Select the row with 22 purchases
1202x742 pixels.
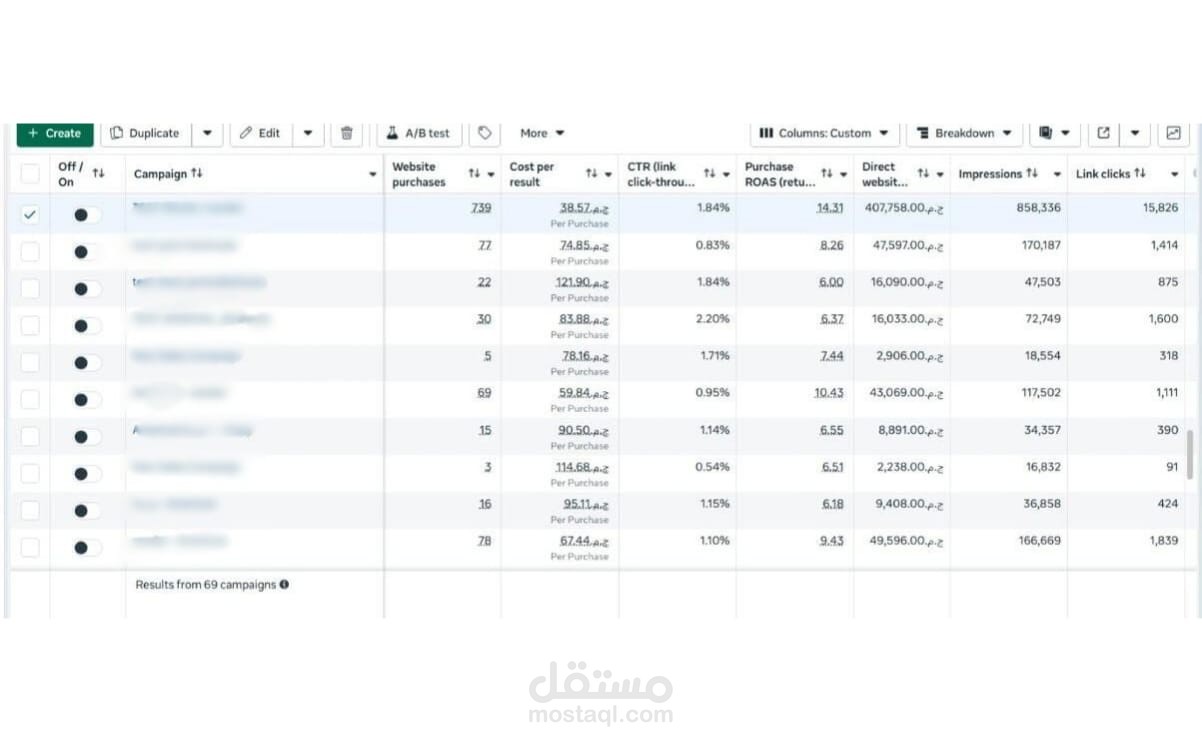point(30,288)
